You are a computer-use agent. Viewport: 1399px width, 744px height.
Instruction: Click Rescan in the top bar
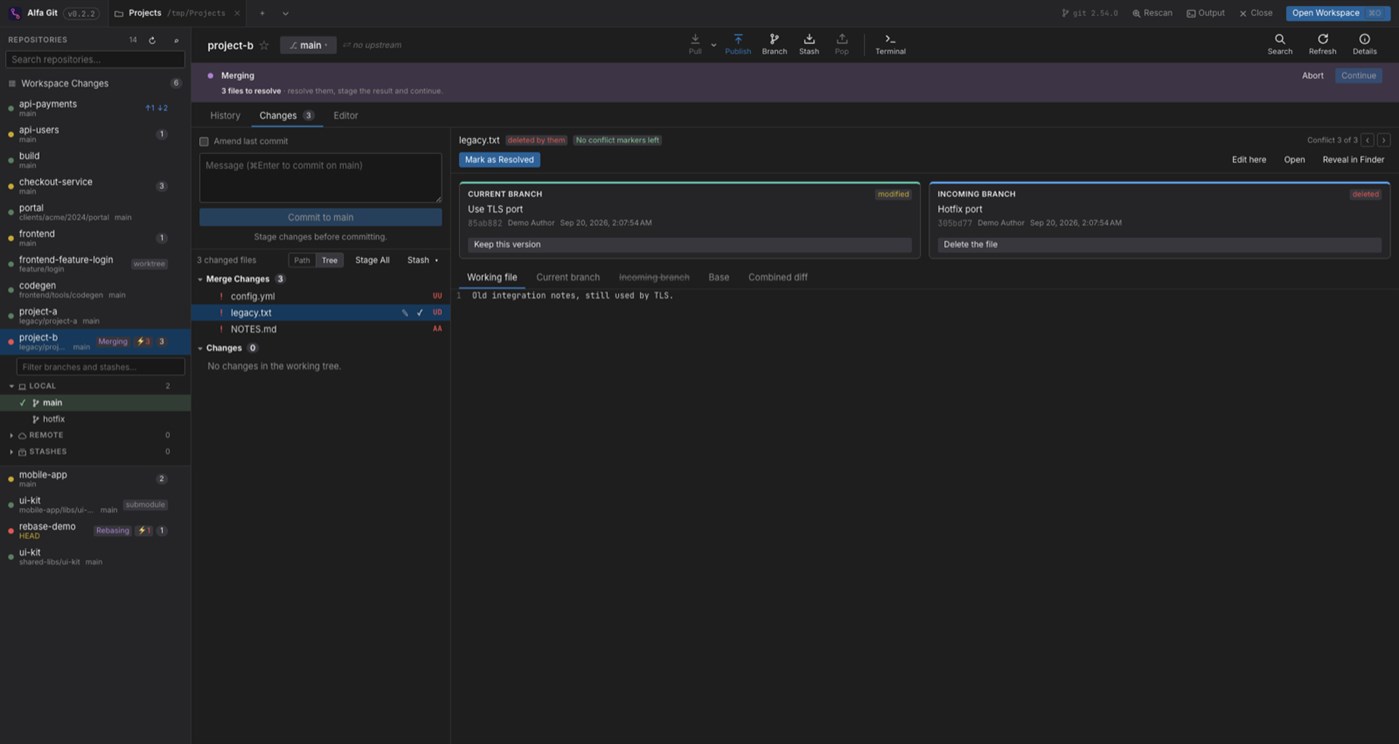1152,13
